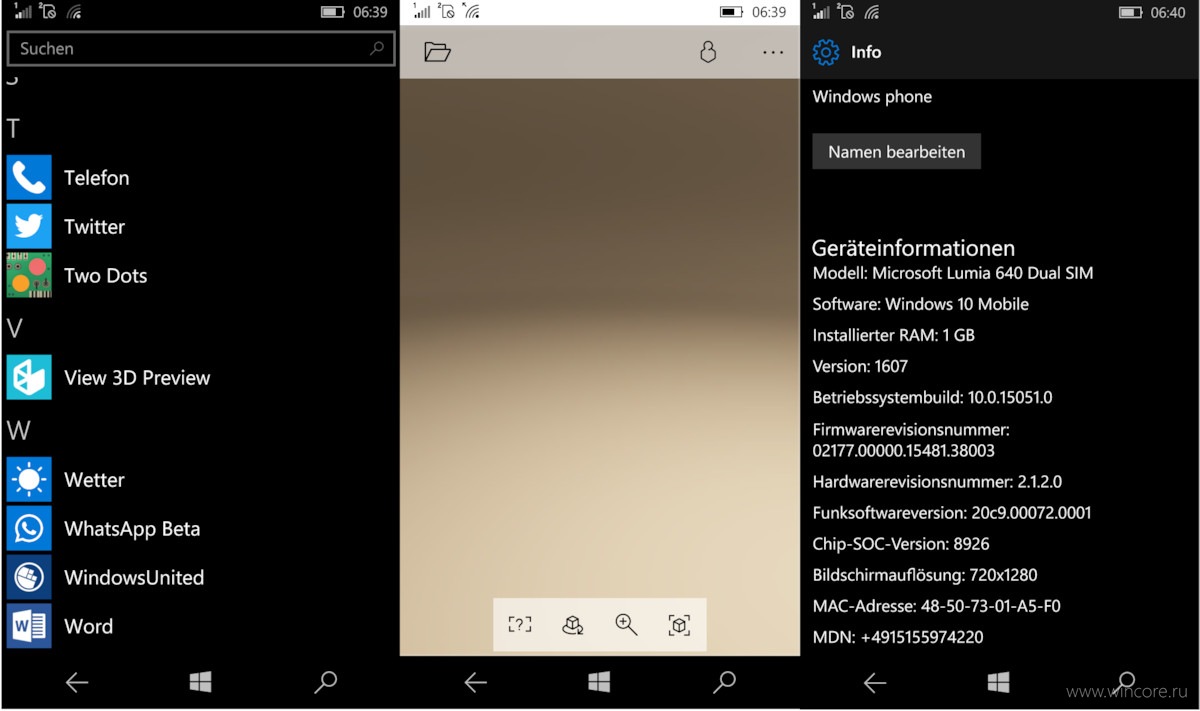Click the Telefon label text
1200x711 pixels.
tap(96, 178)
